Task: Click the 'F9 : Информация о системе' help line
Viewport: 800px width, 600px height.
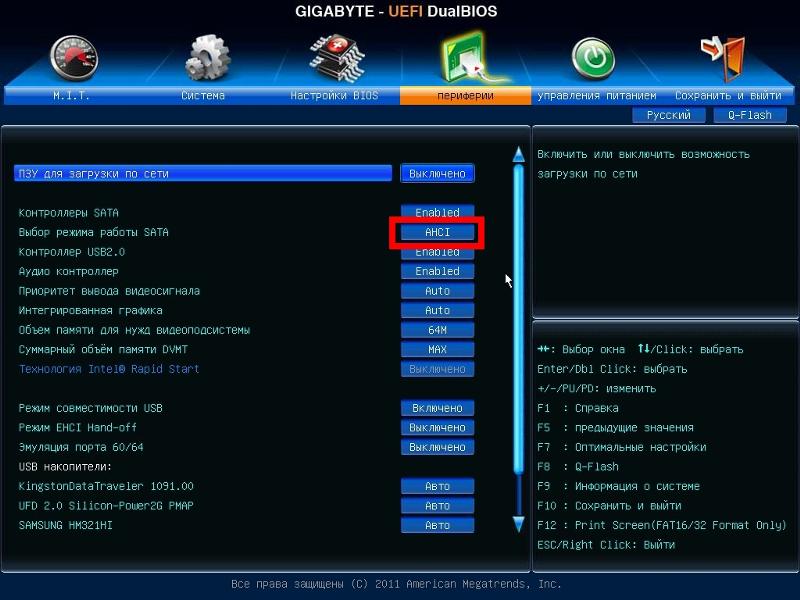Action: (618, 486)
